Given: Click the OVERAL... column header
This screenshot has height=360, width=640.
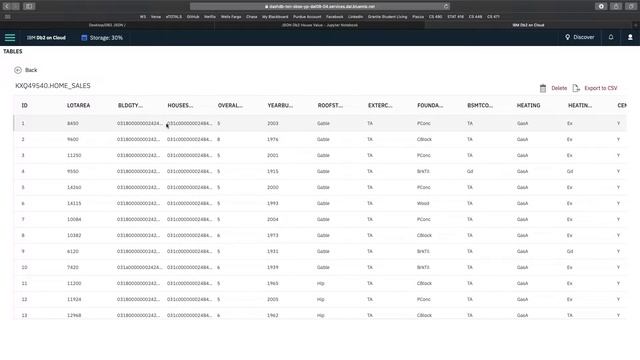Looking at the screenshot, I should click(x=230, y=105).
